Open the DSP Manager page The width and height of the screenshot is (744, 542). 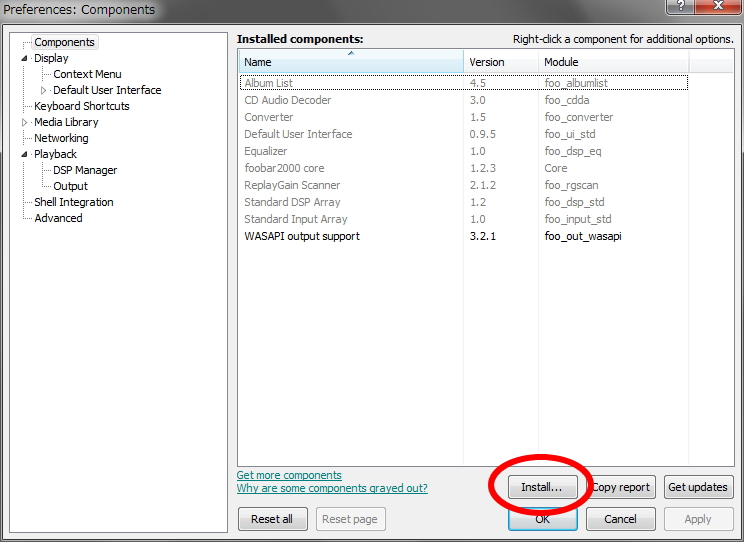(85, 170)
